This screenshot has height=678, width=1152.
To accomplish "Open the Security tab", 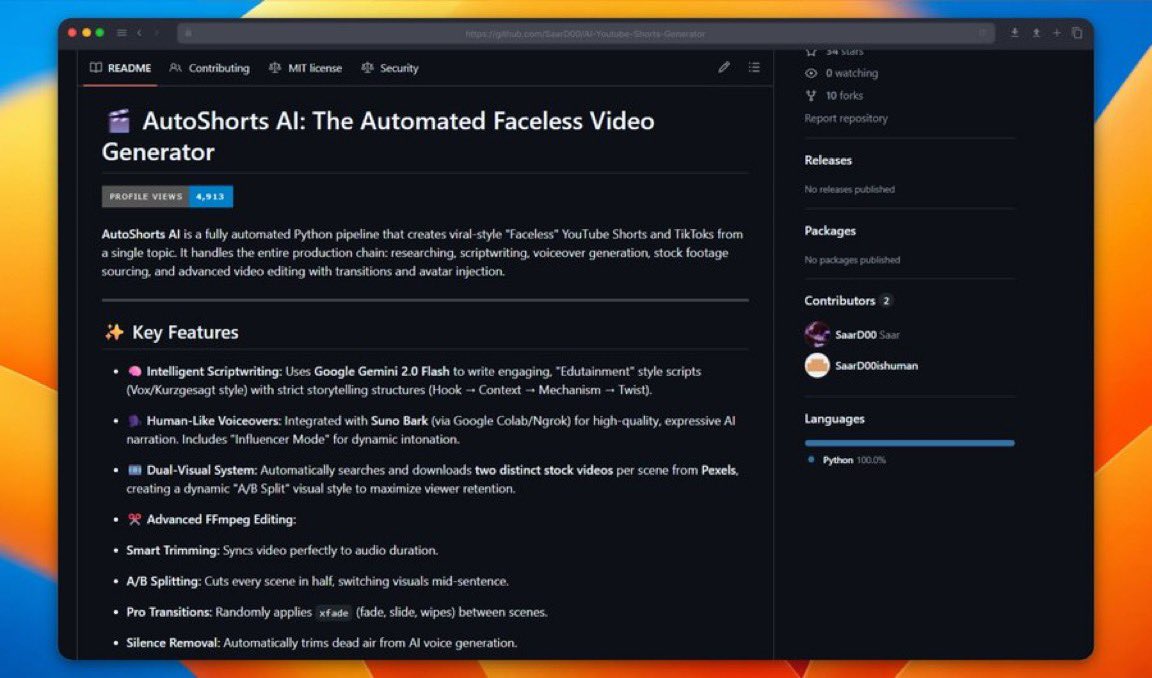I will [390, 68].
